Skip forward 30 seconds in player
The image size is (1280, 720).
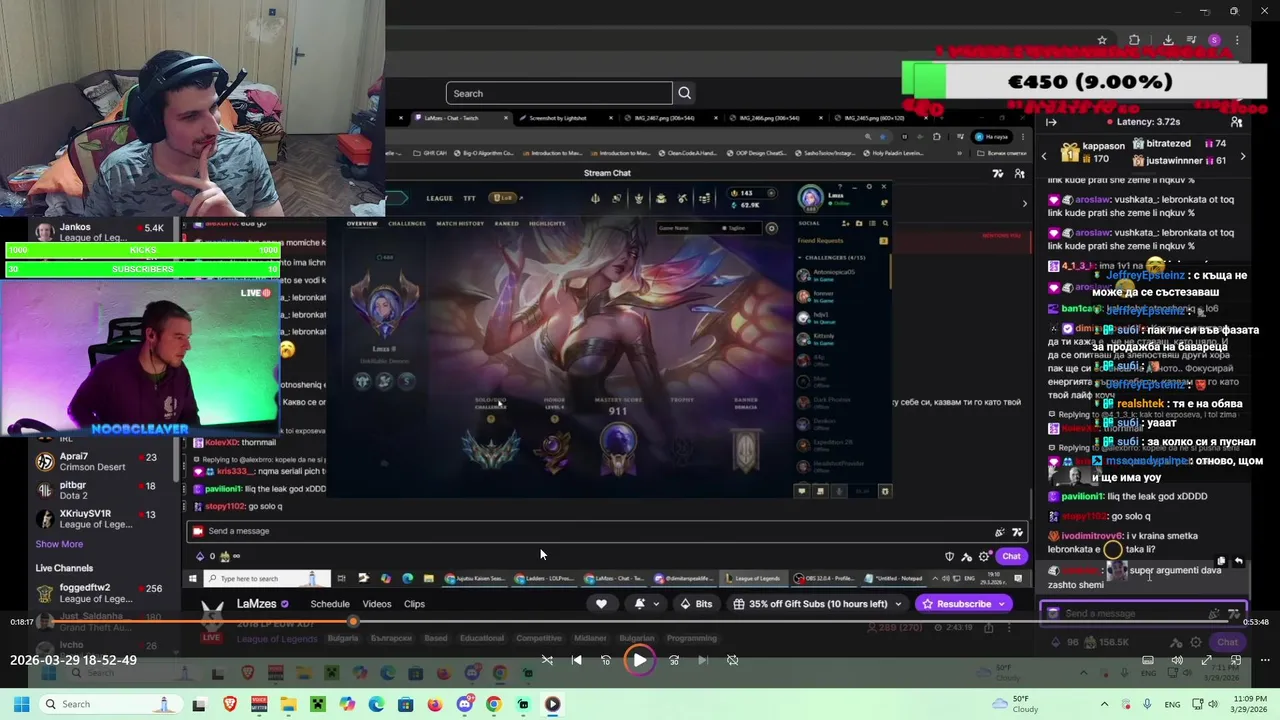click(674, 660)
